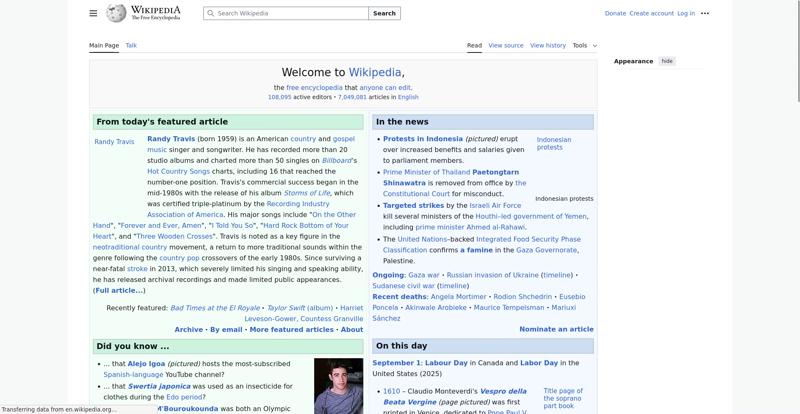
Task: Open the anyone can edit link
Action: pos(385,88)
